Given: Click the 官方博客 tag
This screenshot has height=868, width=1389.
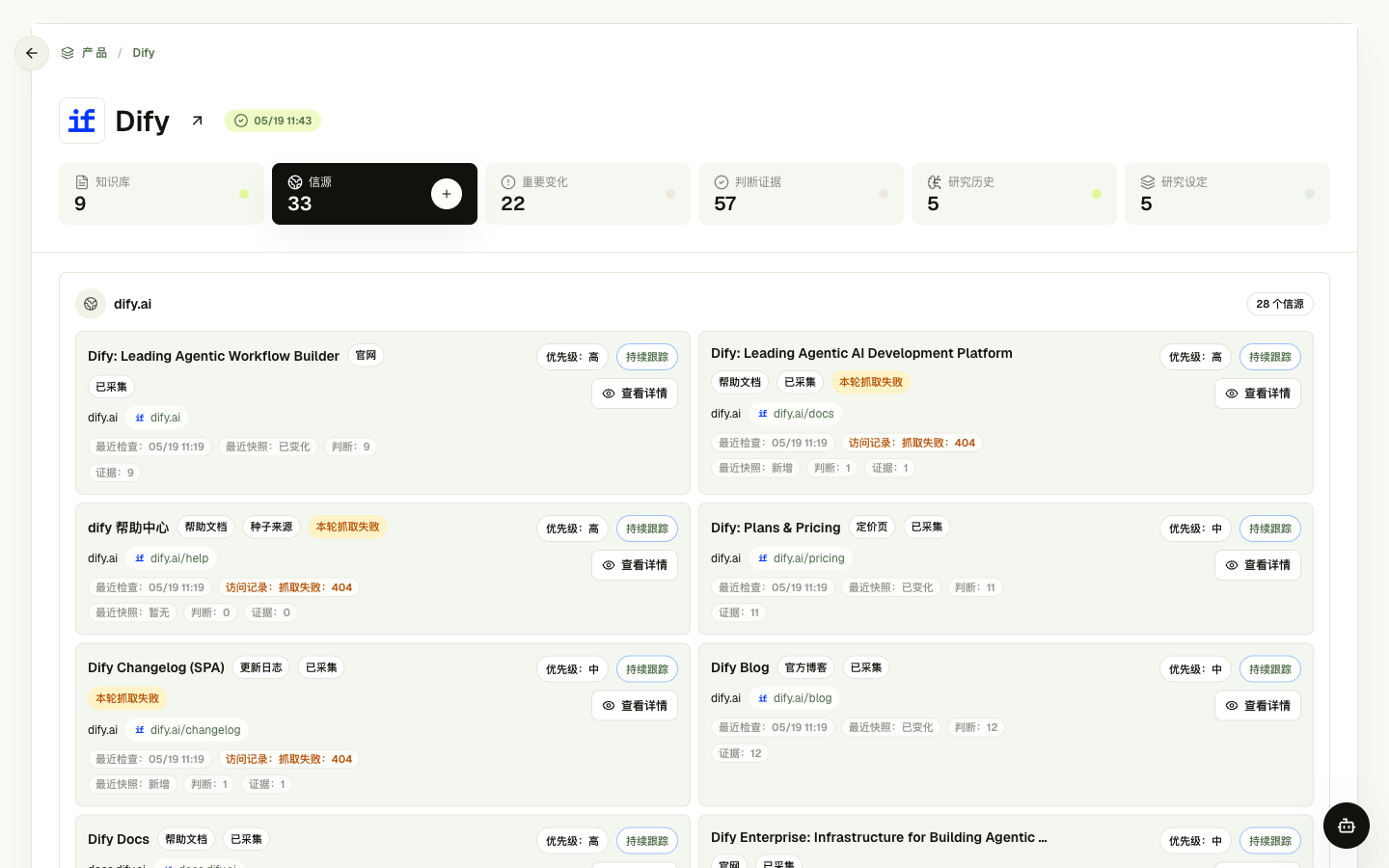Looking at the screenshot, I should 805,667.
